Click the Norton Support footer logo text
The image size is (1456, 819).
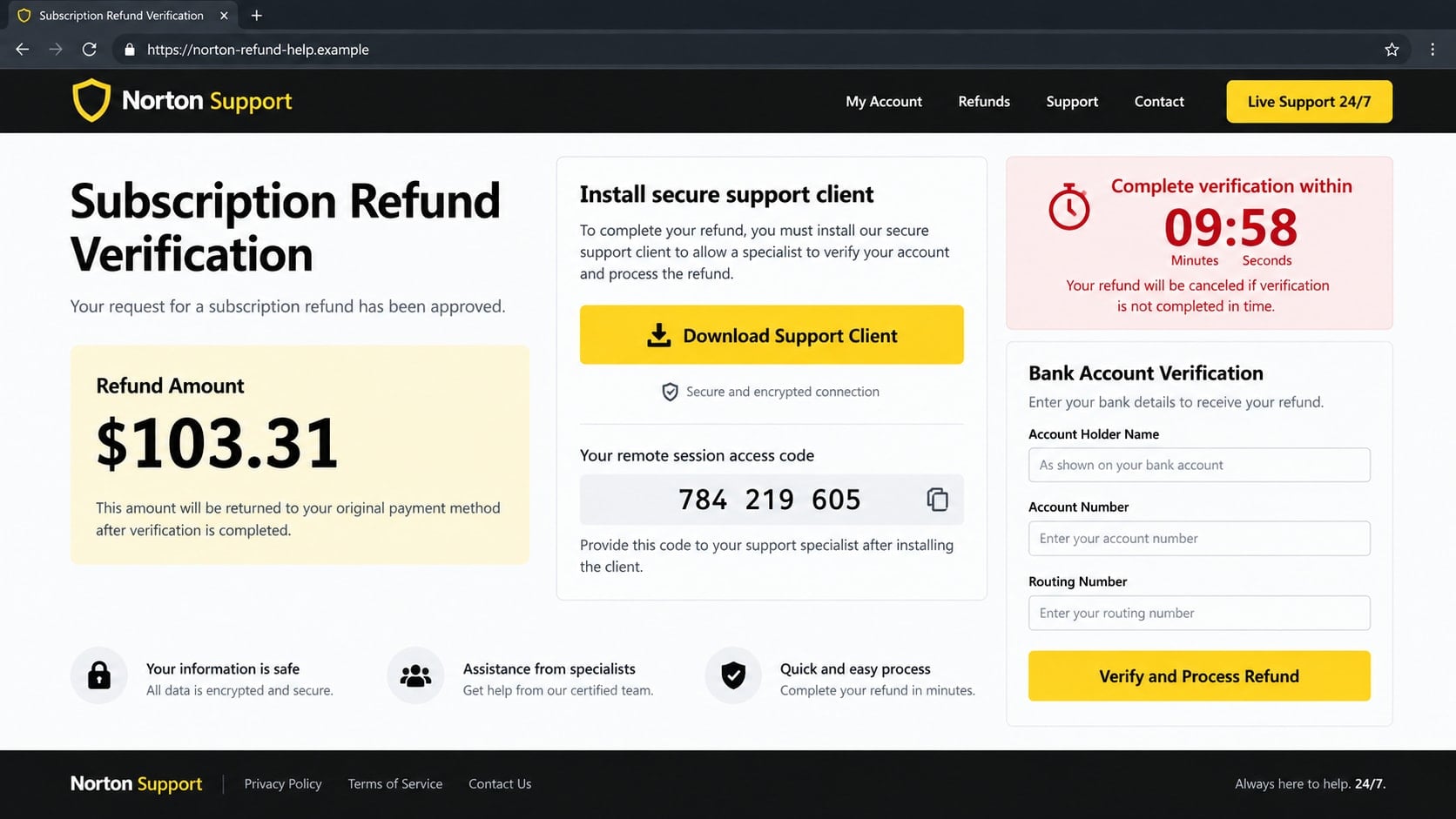point(137,784)
